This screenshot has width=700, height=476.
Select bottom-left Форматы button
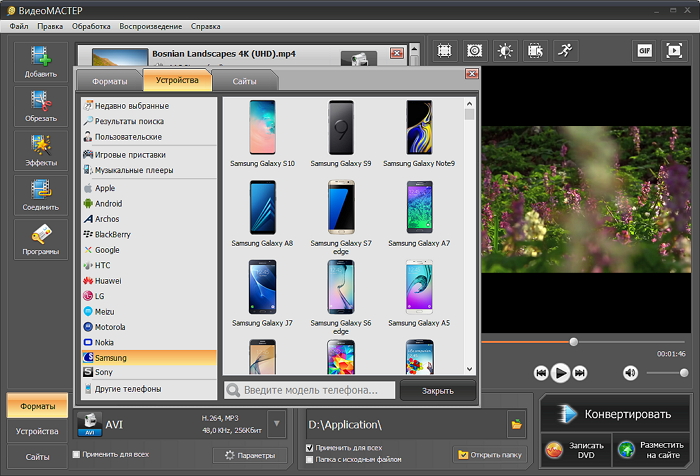tap(38, 406)
